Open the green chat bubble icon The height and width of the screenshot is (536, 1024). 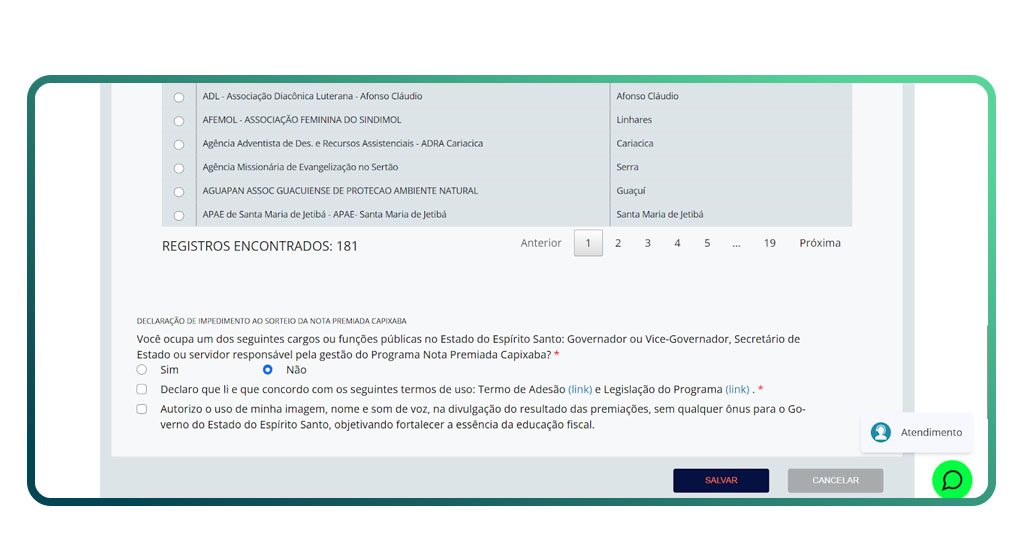click(x=951, y=480)
